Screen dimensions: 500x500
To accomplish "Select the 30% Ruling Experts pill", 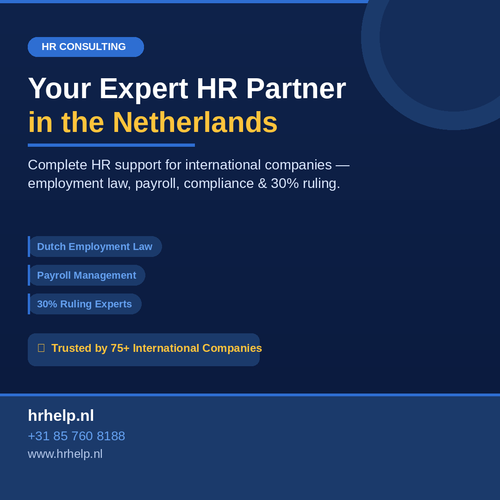I will pos(85,304).
